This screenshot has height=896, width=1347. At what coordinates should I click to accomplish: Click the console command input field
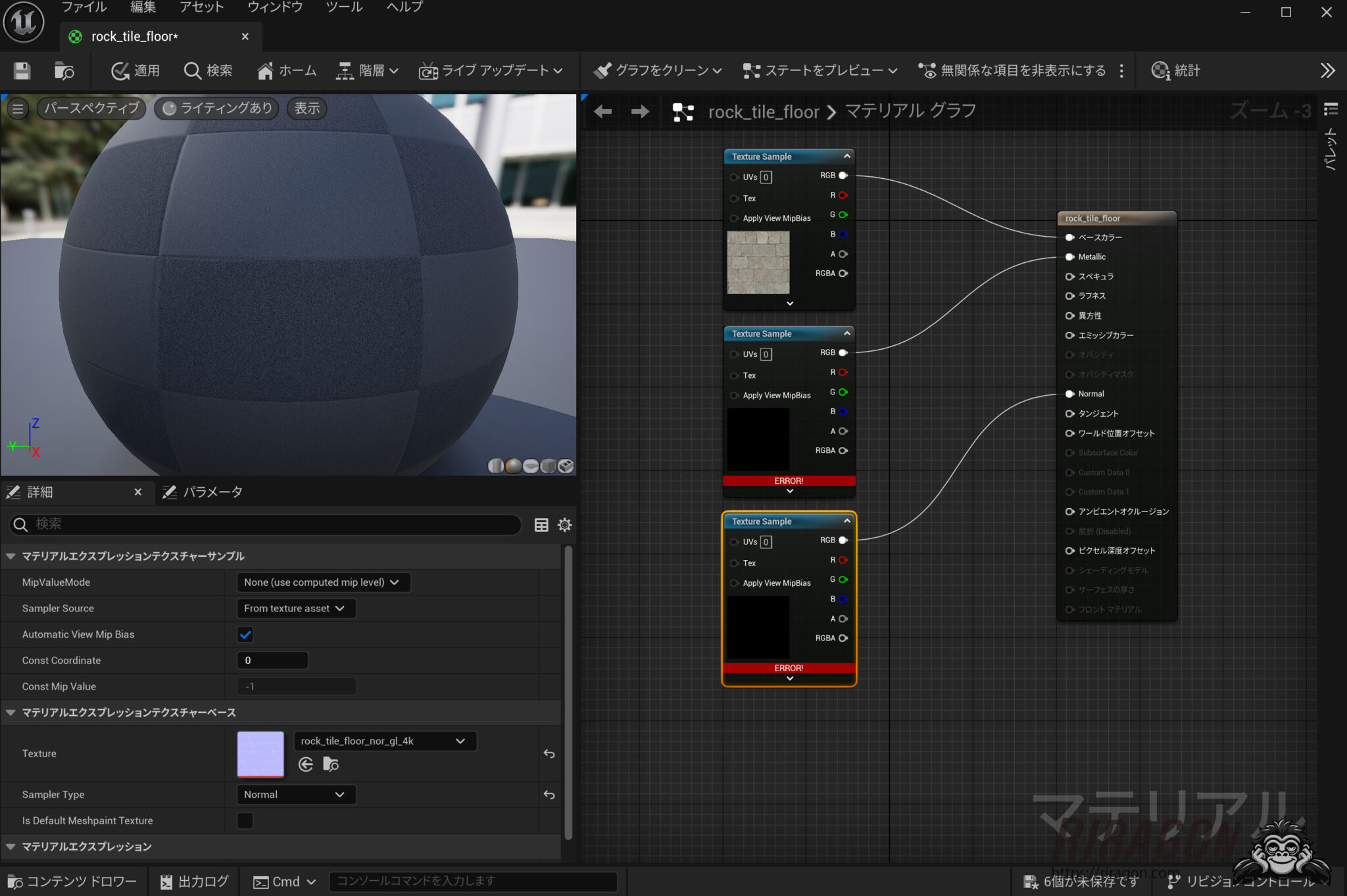click(472, 881)
